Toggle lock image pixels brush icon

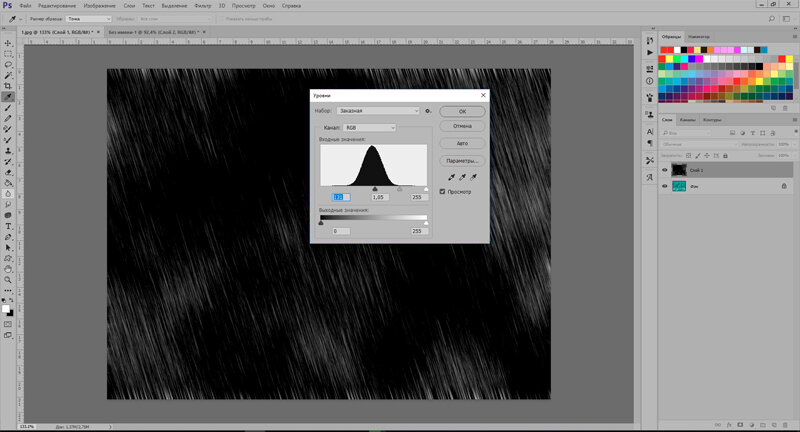(x=697, y=156)
